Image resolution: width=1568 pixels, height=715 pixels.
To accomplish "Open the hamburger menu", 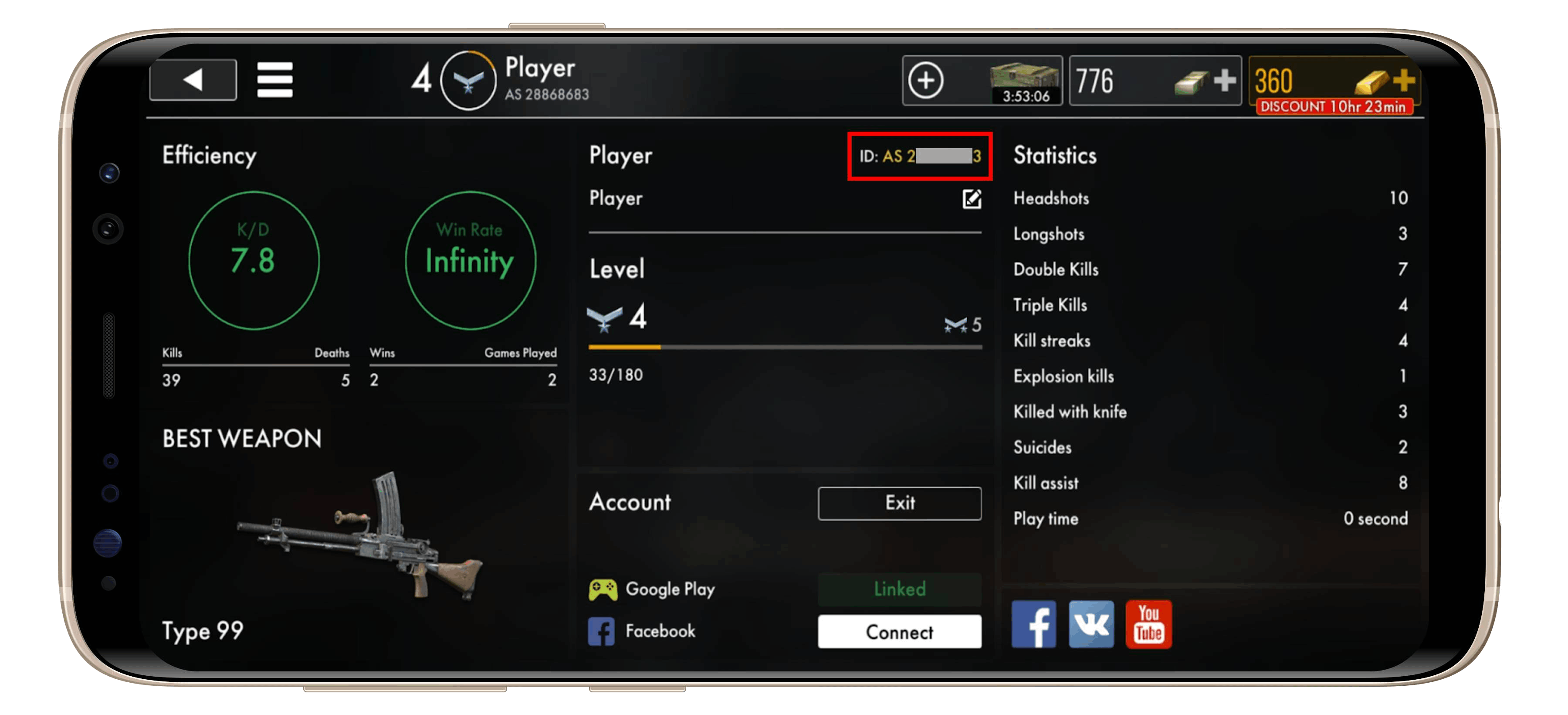I will click(x=274, y=80).
